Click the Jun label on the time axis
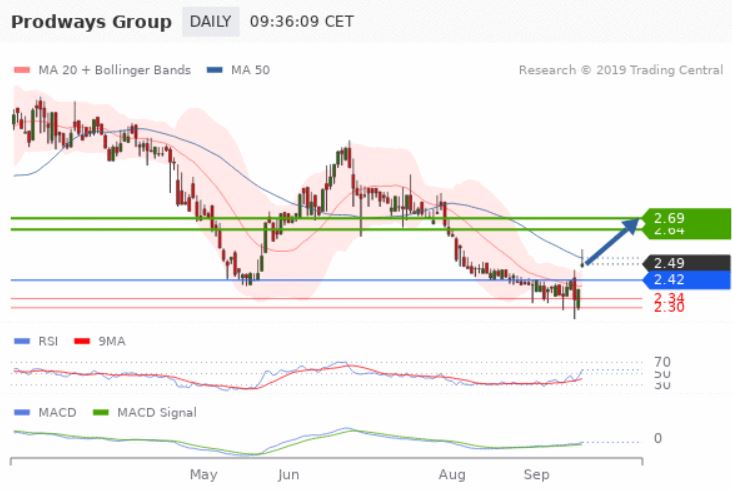 289,475
